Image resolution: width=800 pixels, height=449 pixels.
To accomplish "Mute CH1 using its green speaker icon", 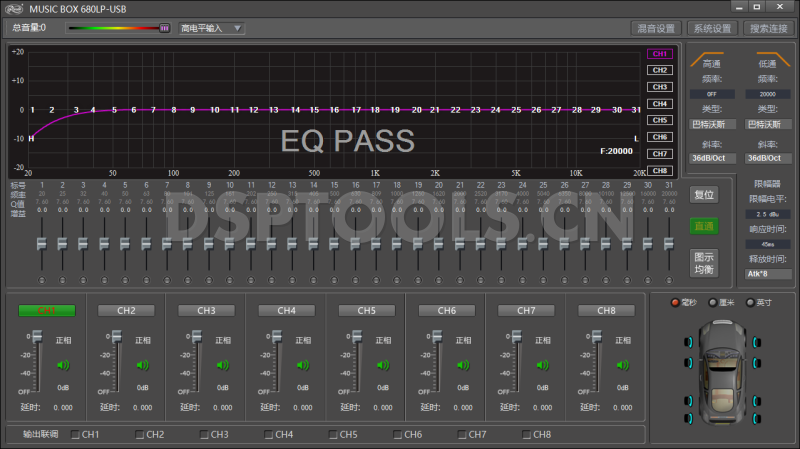I will (x=63, y=365).
